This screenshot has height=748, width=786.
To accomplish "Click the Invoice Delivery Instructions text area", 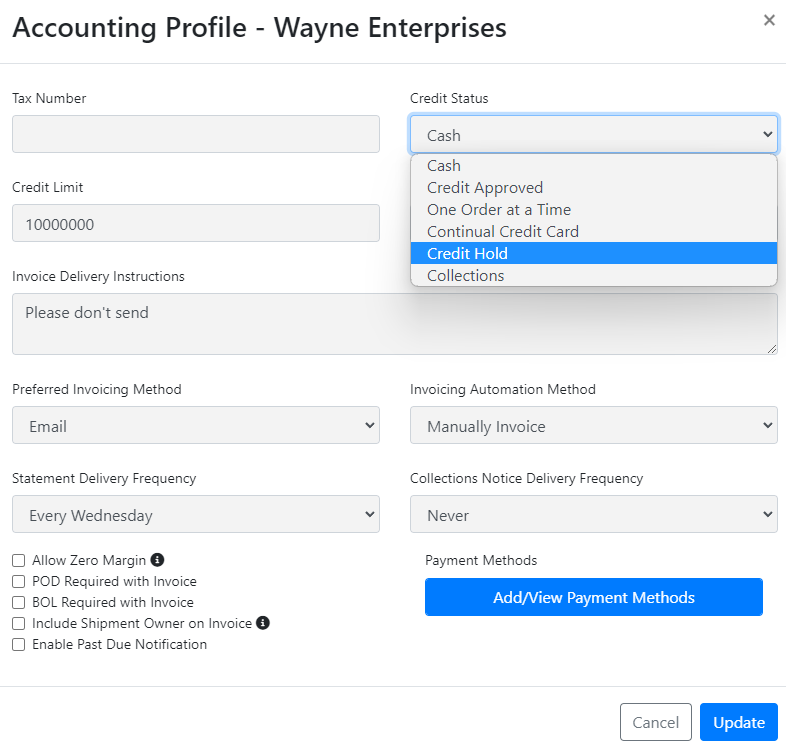I will [395, 324].
